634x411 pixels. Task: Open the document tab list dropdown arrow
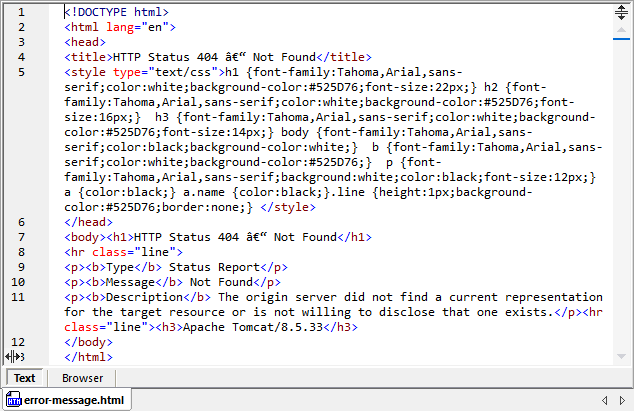click(623, 400)
